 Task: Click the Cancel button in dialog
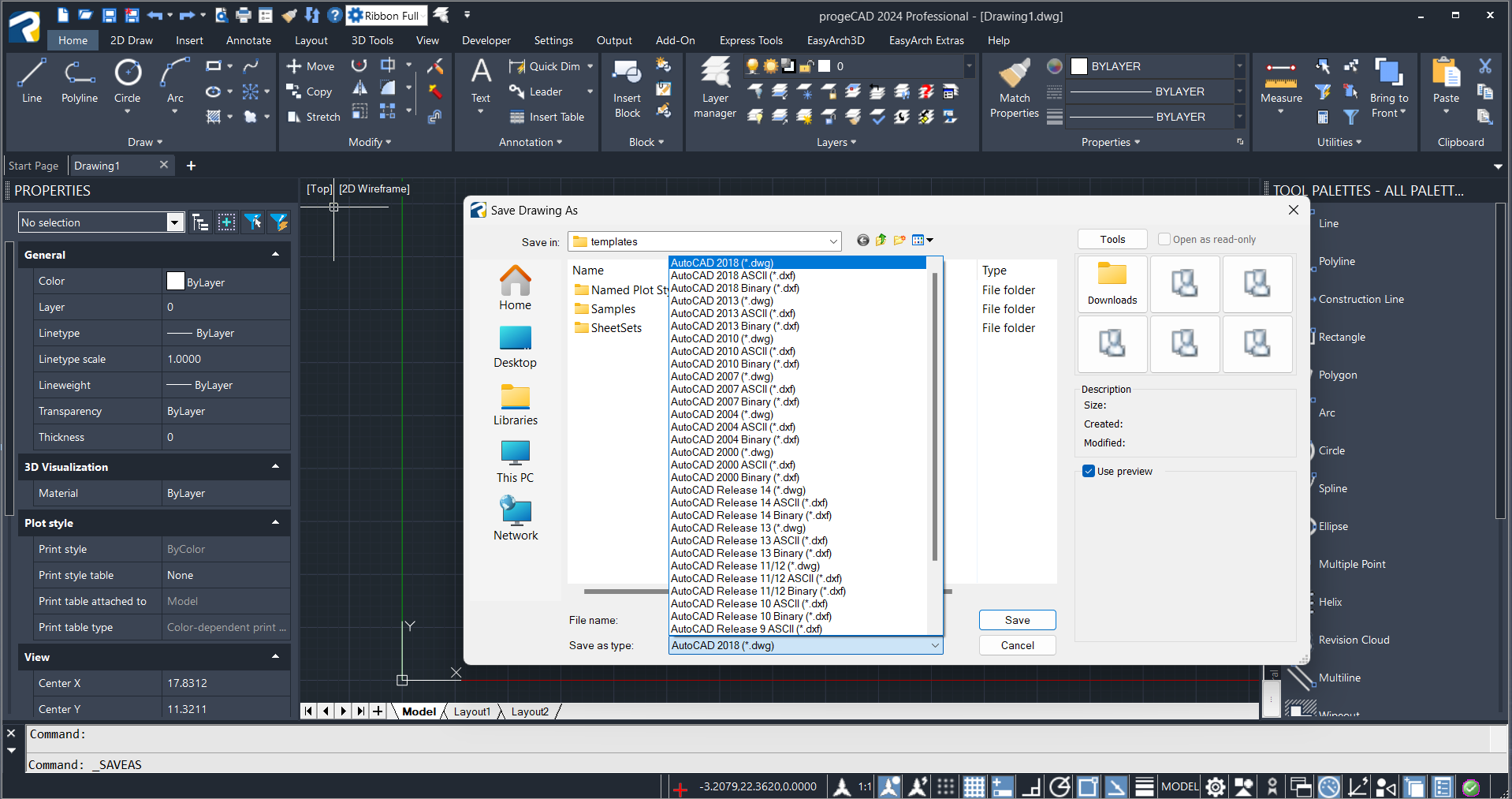pyautogui.click(x=1017, y=645)
